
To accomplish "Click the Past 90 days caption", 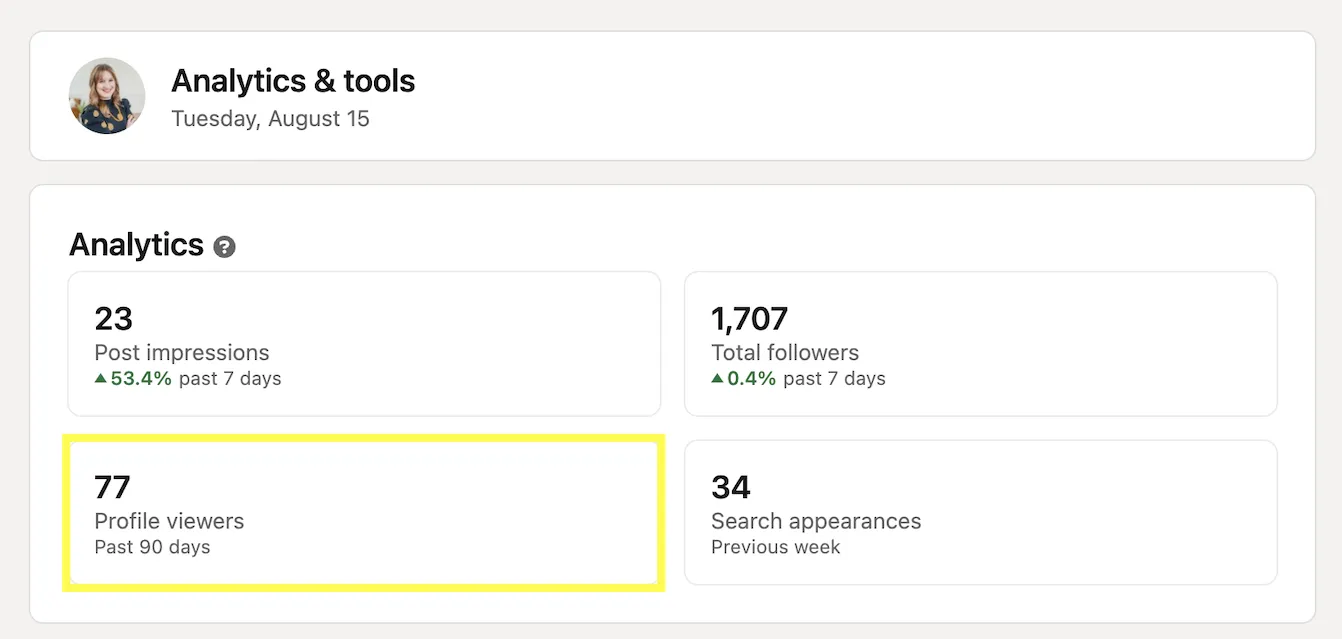I will (152, 547).
